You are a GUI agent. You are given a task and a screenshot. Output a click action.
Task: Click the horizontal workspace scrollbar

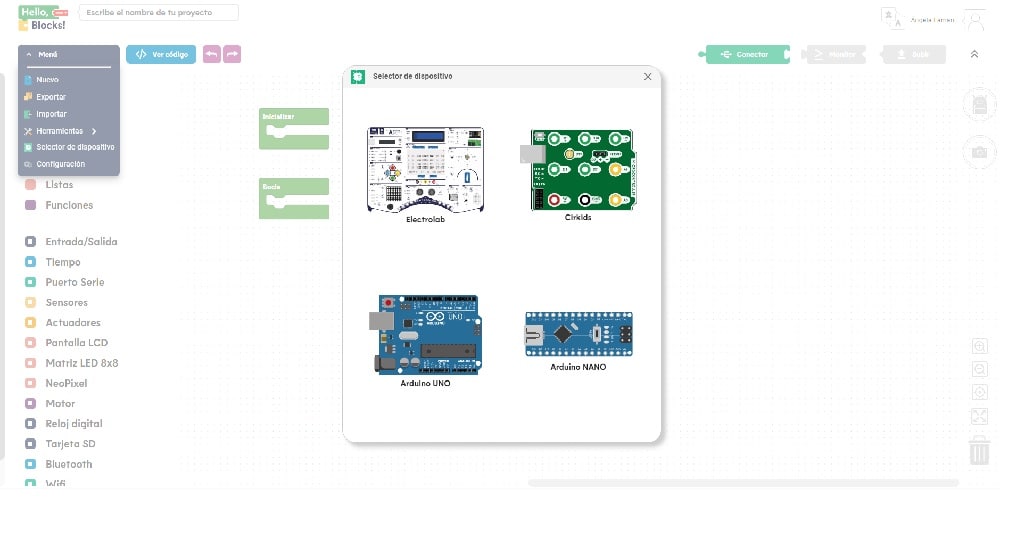pos(743,483)
